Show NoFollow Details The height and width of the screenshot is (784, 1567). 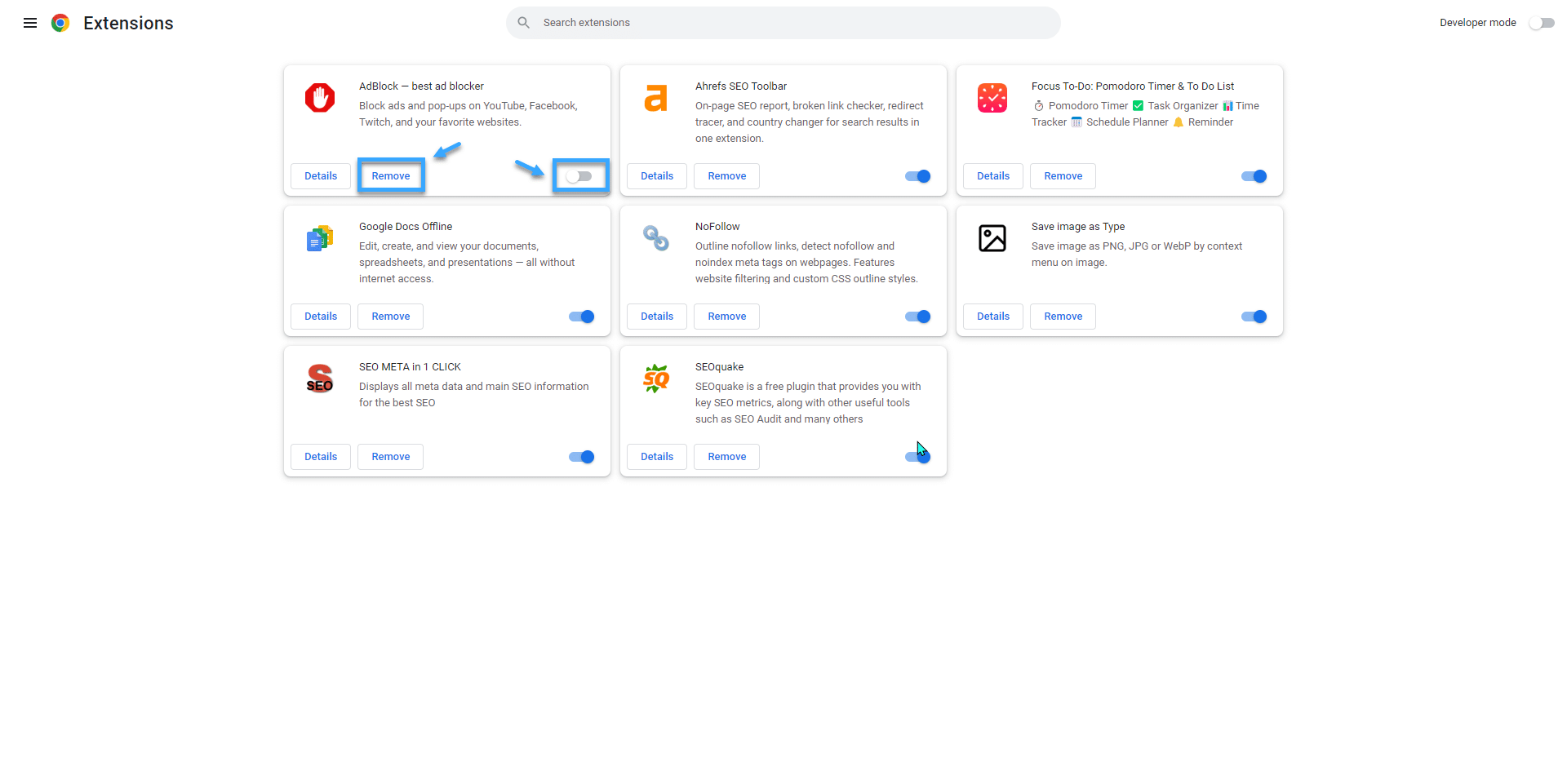pyautogui.click(x=657, y=317)
